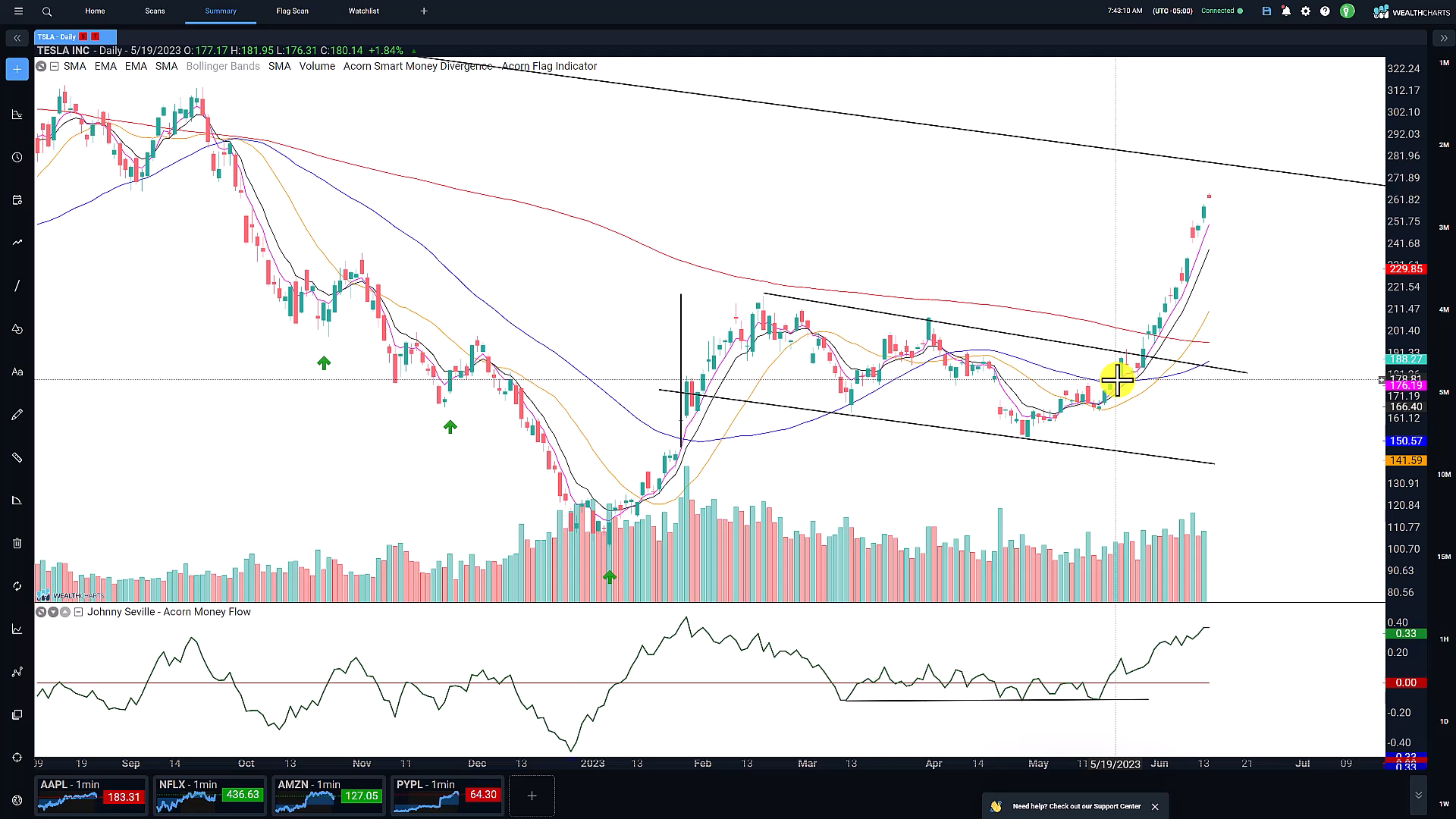Click the small green arrow after +1.84%
Viewport: 1456px width, 819px height.
[x=414, y=51]
